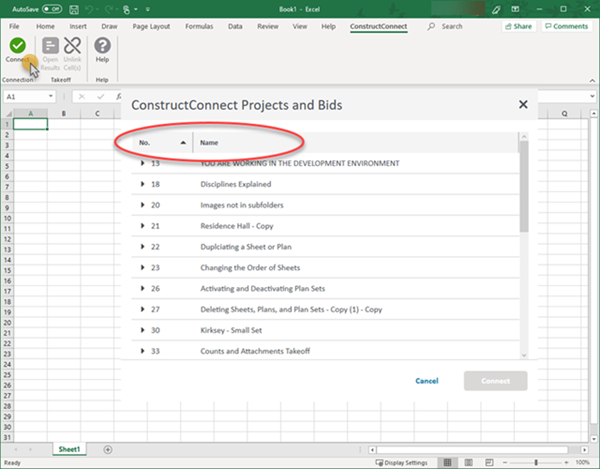The image size is (600, 469).
Task: Select the Formulas tab
Action: [199, 26]
